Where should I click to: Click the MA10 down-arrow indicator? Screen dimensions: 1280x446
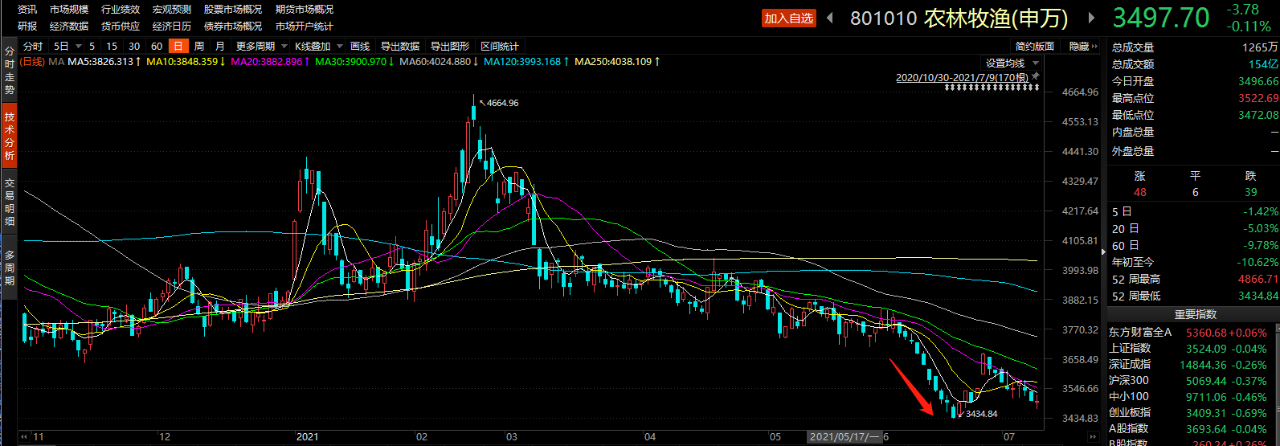click(x=222, y=62)
